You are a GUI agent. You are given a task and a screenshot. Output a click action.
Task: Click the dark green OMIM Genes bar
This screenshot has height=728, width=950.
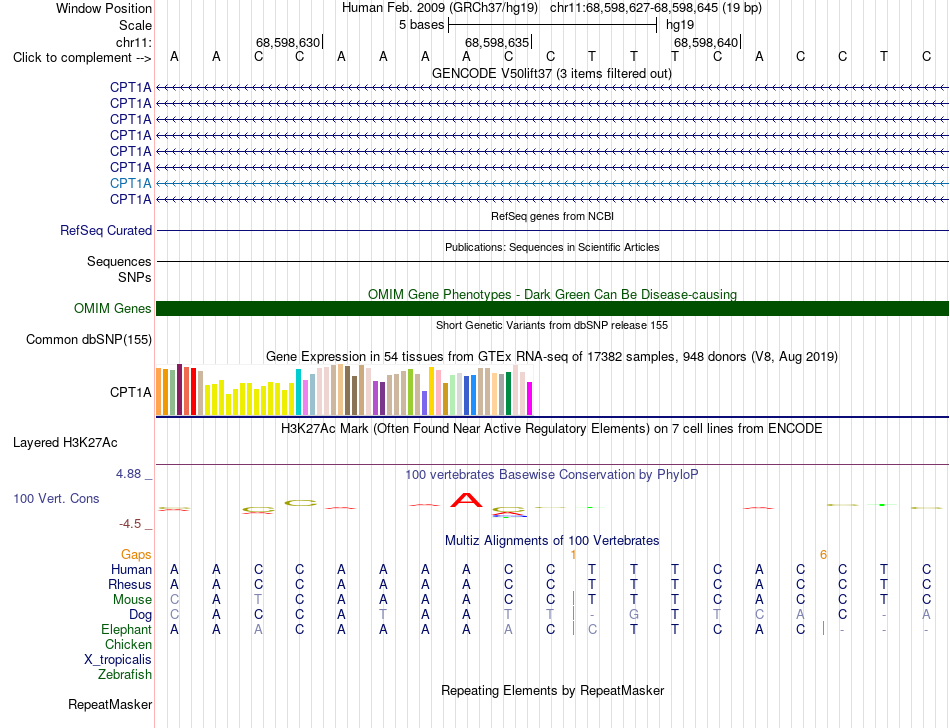point(552,308)
